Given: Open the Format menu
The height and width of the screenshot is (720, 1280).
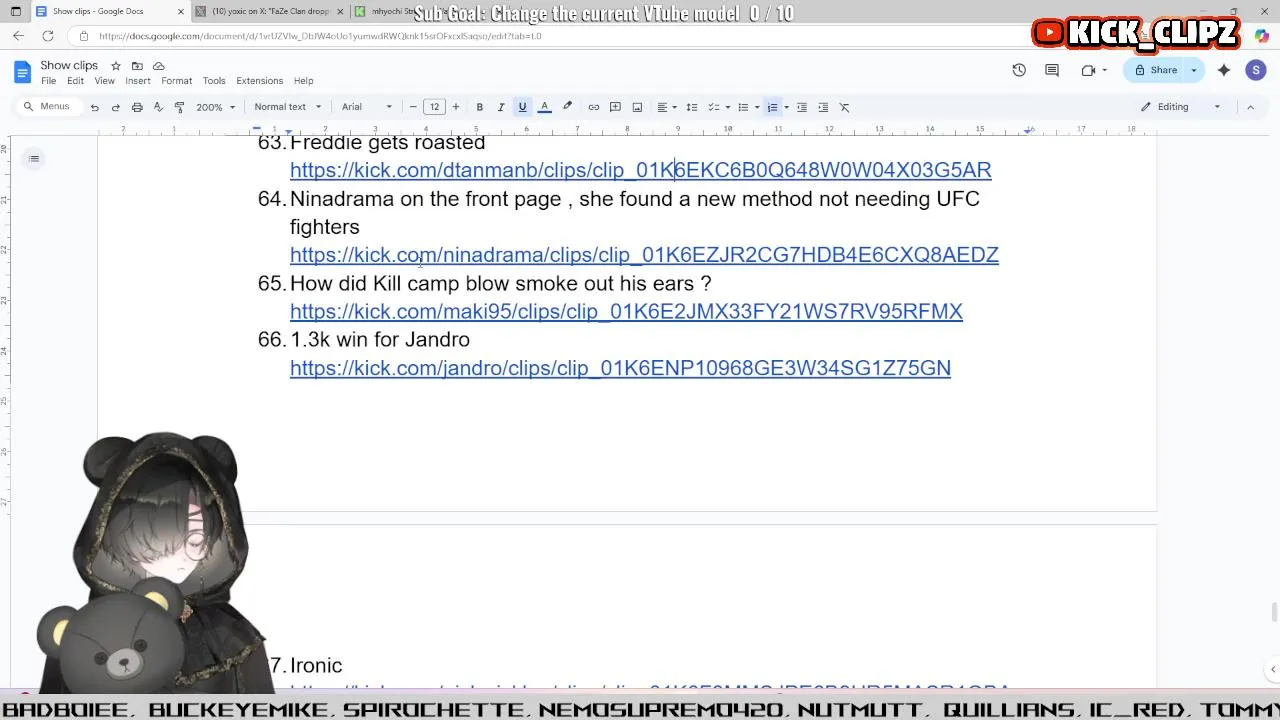Looking at the screenshot, I should click(x=176, y=81).
